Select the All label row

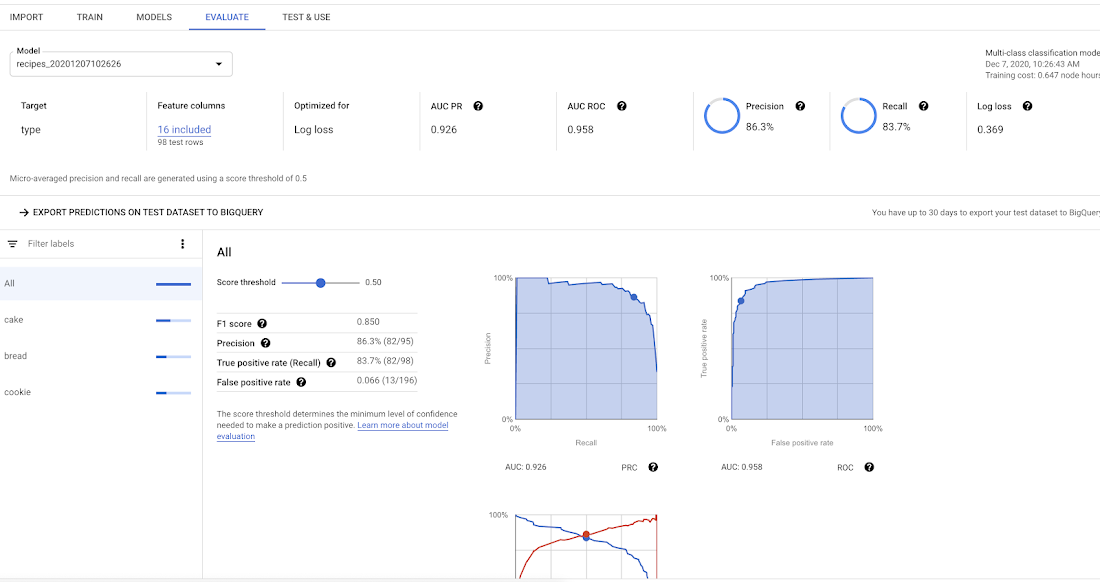pyautogui.click(x=101, y=283)
